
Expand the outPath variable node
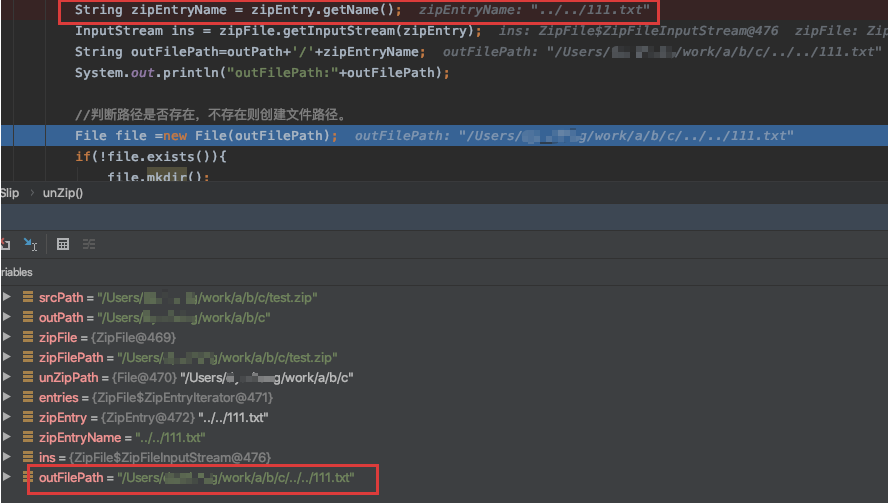pos(7,317)
